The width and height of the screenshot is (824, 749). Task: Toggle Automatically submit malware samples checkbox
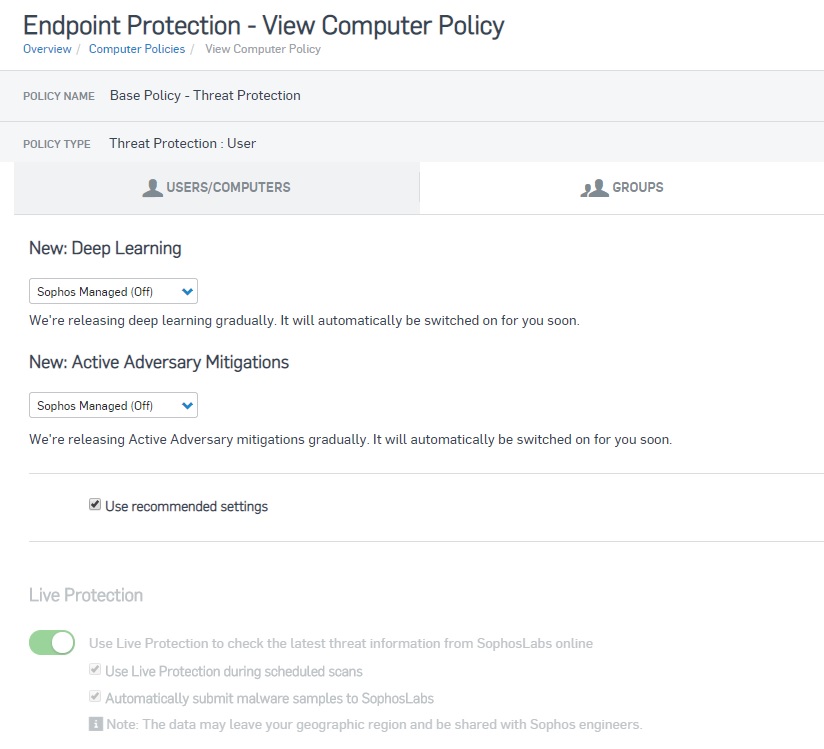(95, 697)
